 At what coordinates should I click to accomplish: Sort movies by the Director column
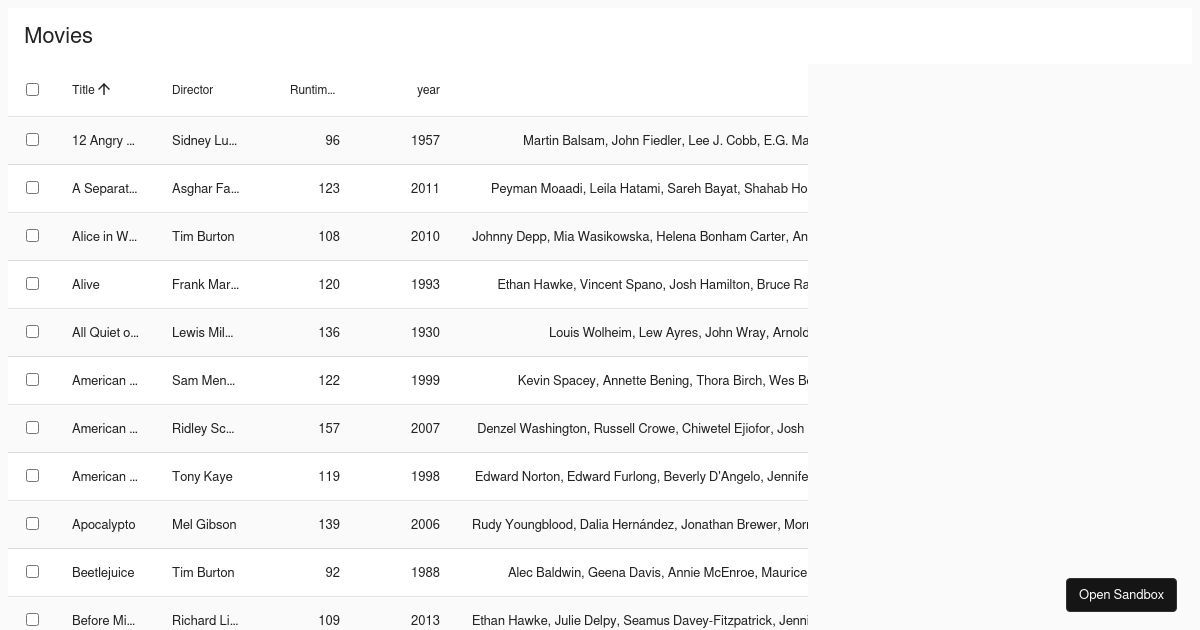tap(192, 90)
